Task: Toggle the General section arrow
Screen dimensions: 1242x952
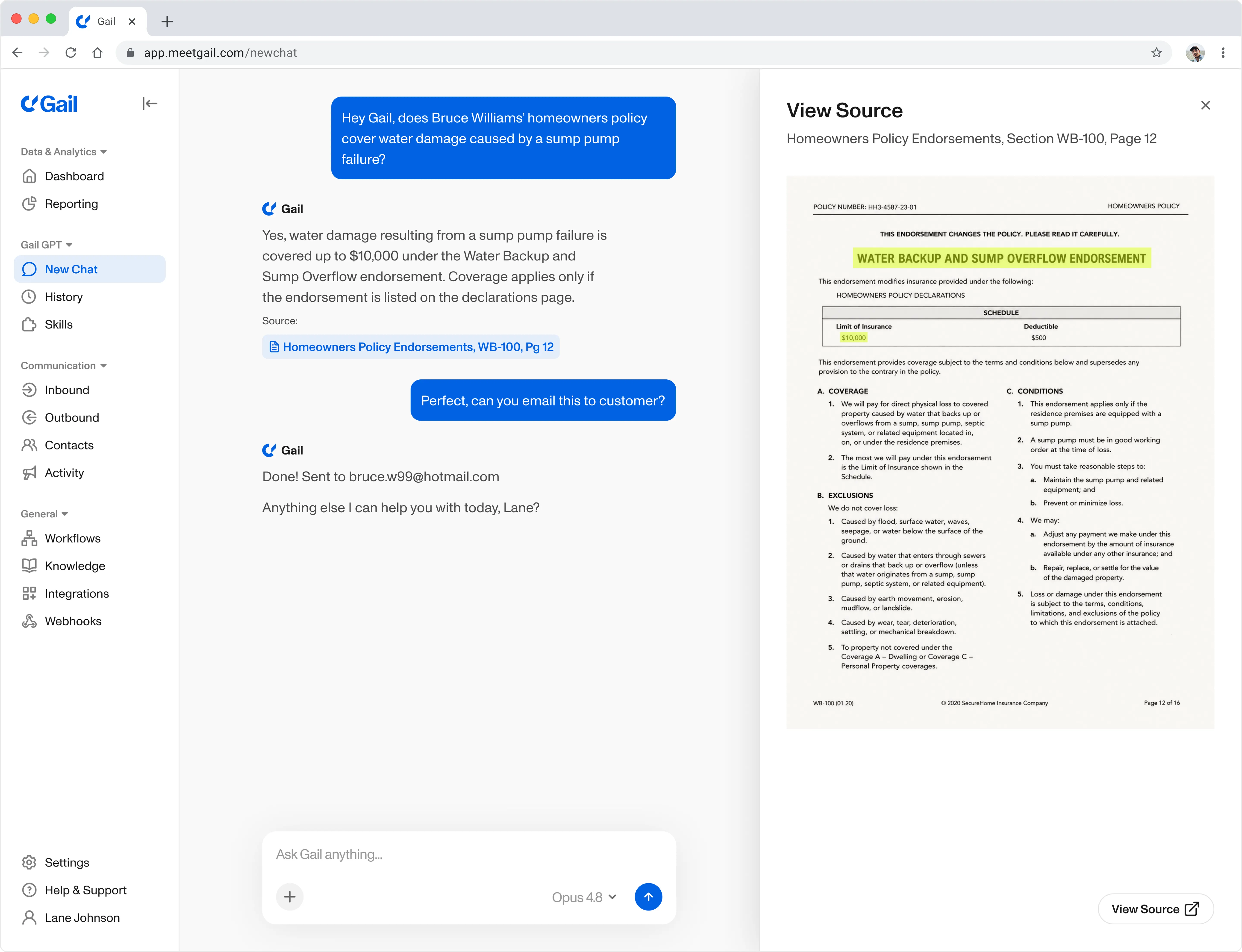Action: click(x=65, y=514)
